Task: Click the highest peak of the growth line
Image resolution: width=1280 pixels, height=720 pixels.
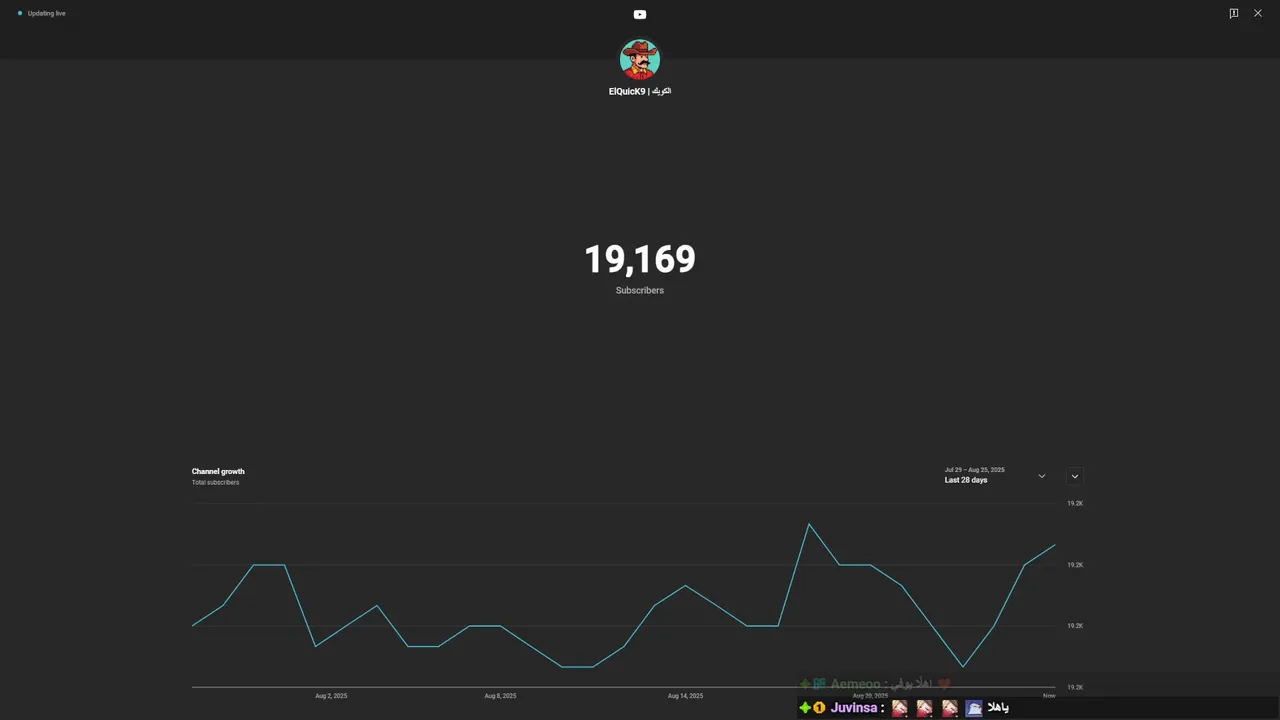Action: click(809, 524)
